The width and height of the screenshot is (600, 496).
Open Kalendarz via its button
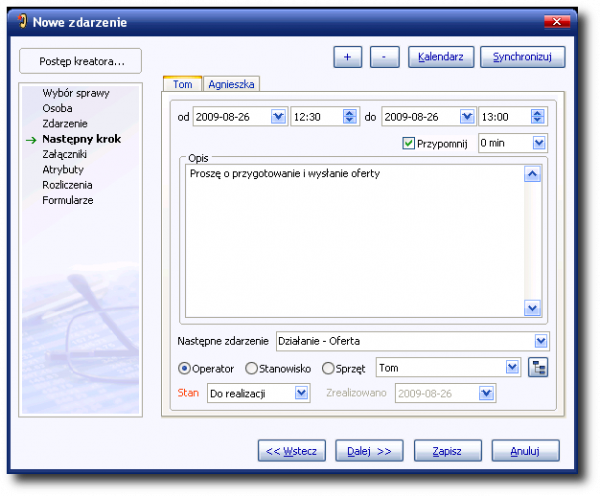(x=440, y=57)
